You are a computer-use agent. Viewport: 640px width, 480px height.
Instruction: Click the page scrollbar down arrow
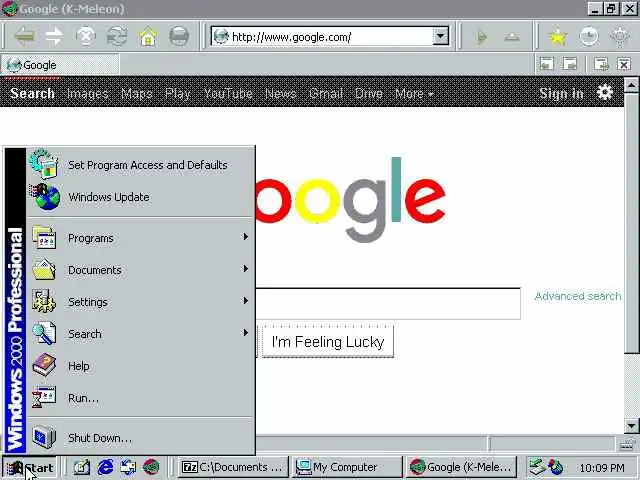coord(631,427)
